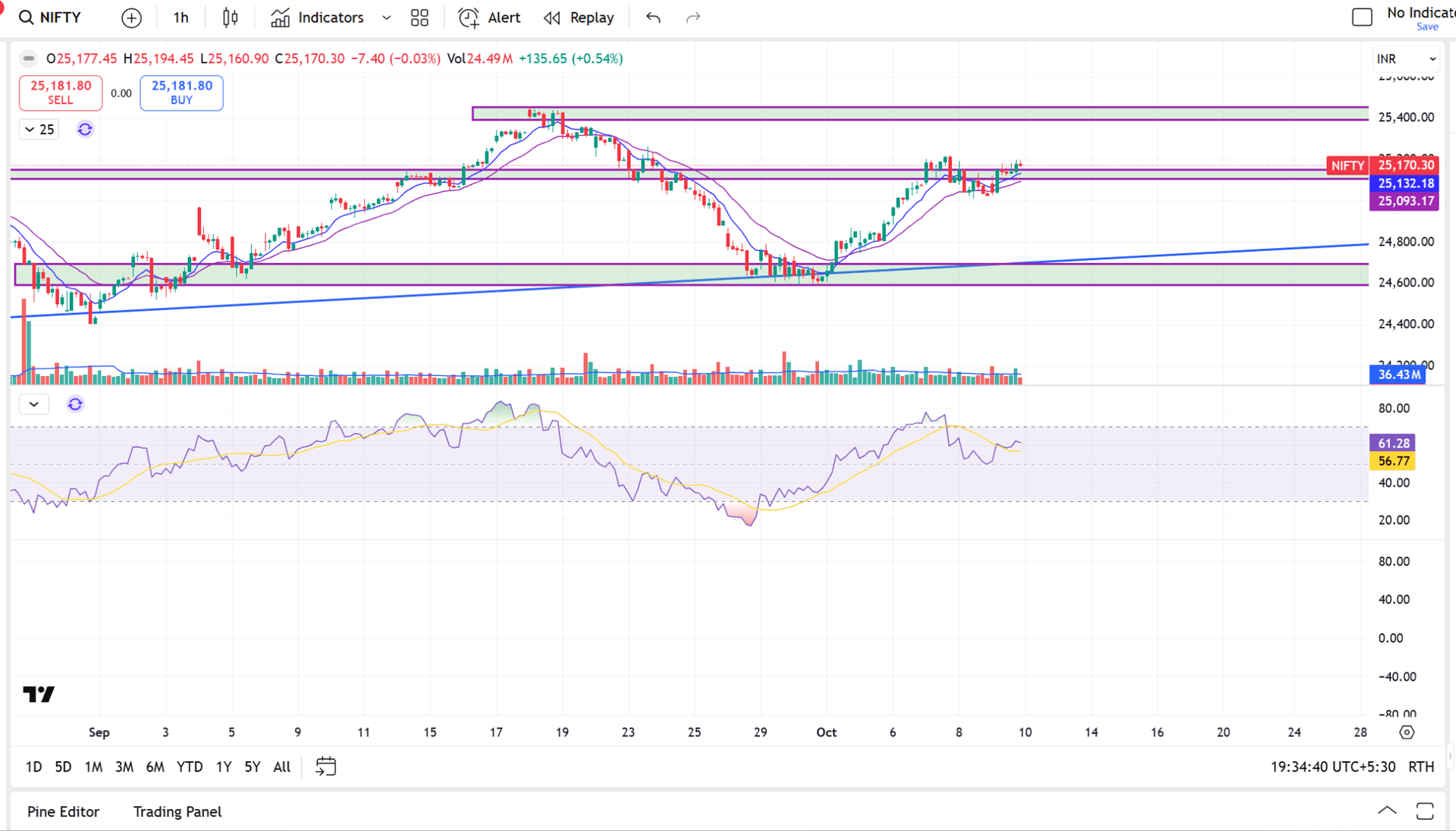Open the layout setup square icon

pyautogui.click(x=1362, y=17)
